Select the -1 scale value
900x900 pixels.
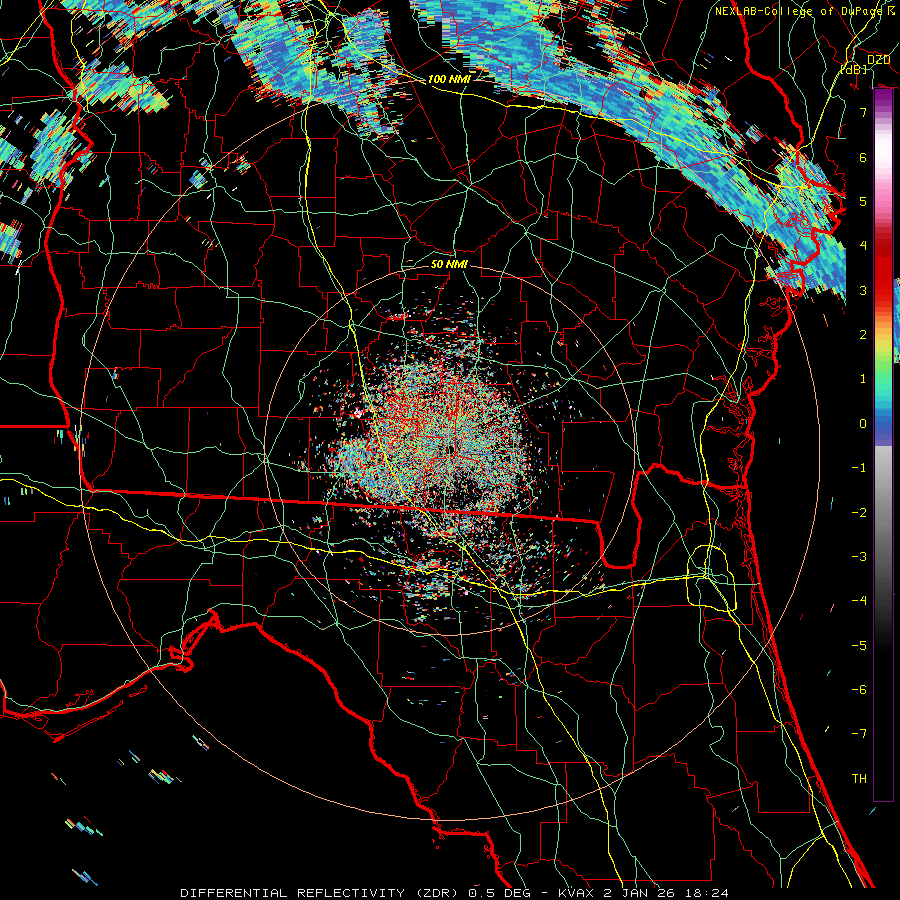[x=859, y=467]
